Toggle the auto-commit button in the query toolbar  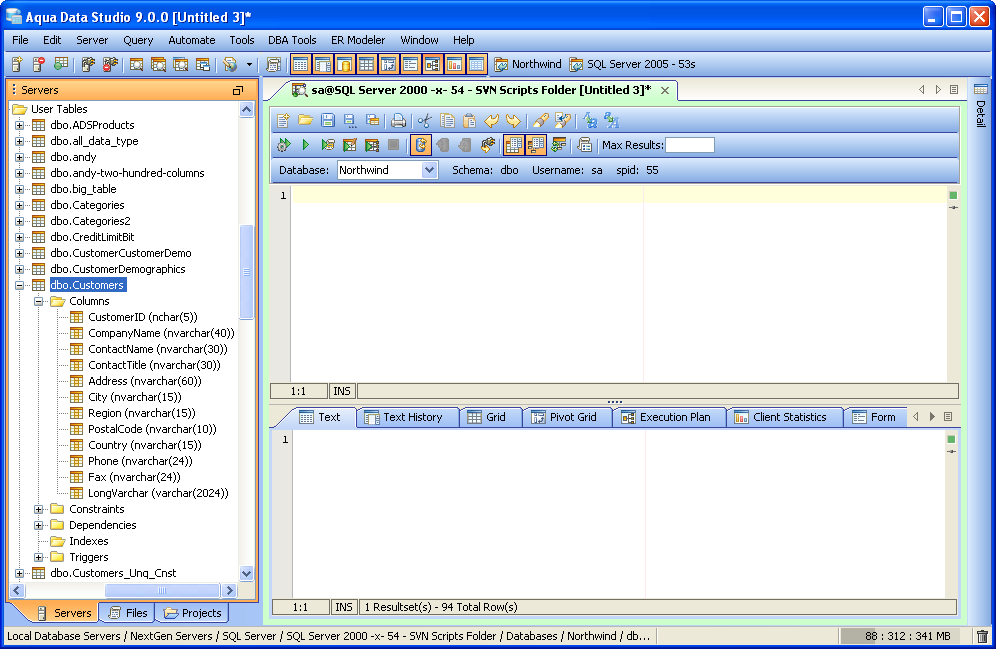click(421, 145)
